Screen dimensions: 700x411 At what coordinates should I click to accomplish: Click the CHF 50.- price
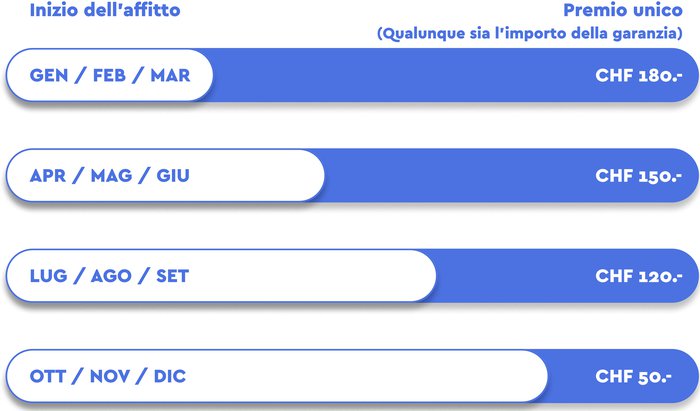click(633, 377)
